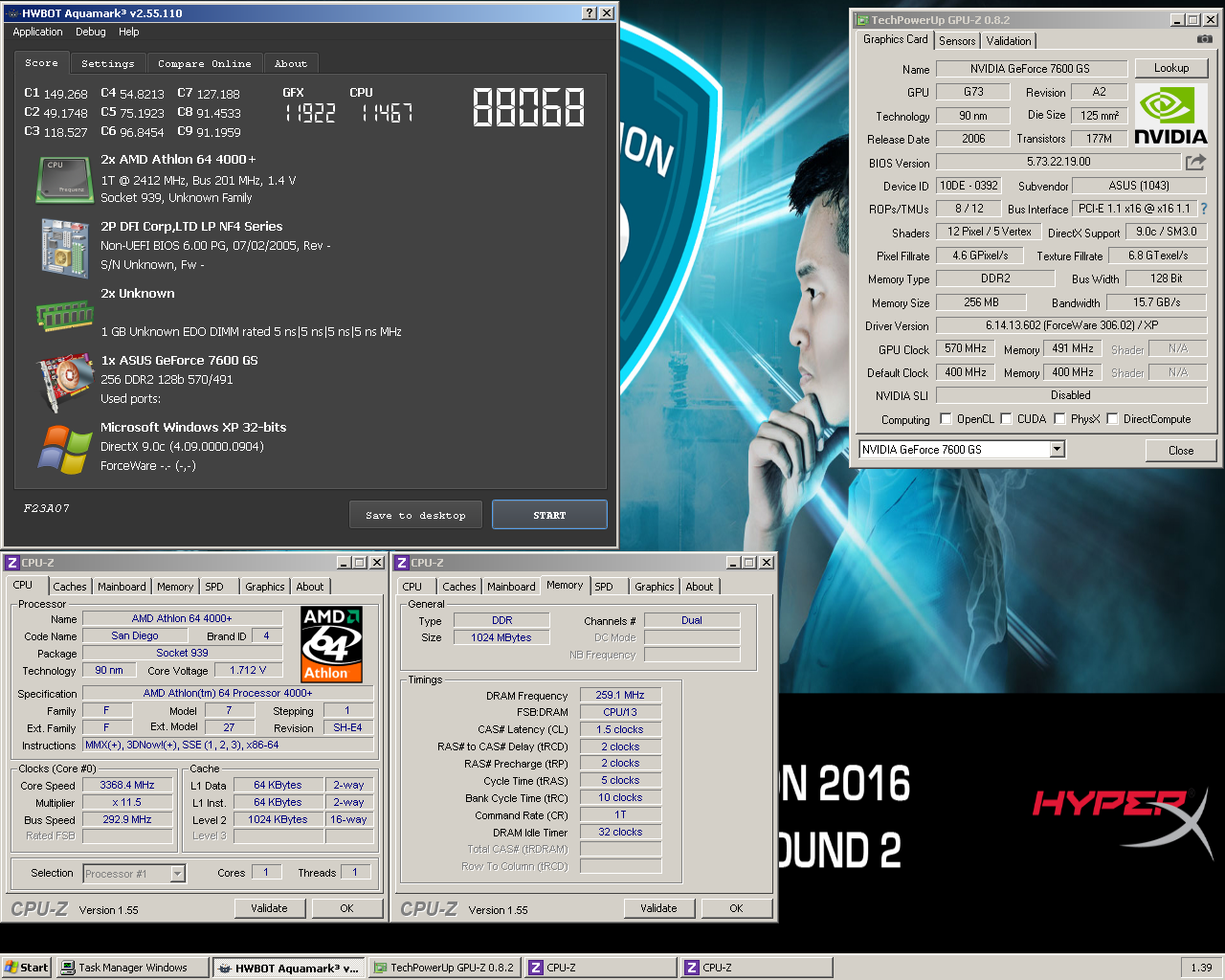Click the BIOS Version 5.73.22.19.00 field

[x=1058, y=162]
